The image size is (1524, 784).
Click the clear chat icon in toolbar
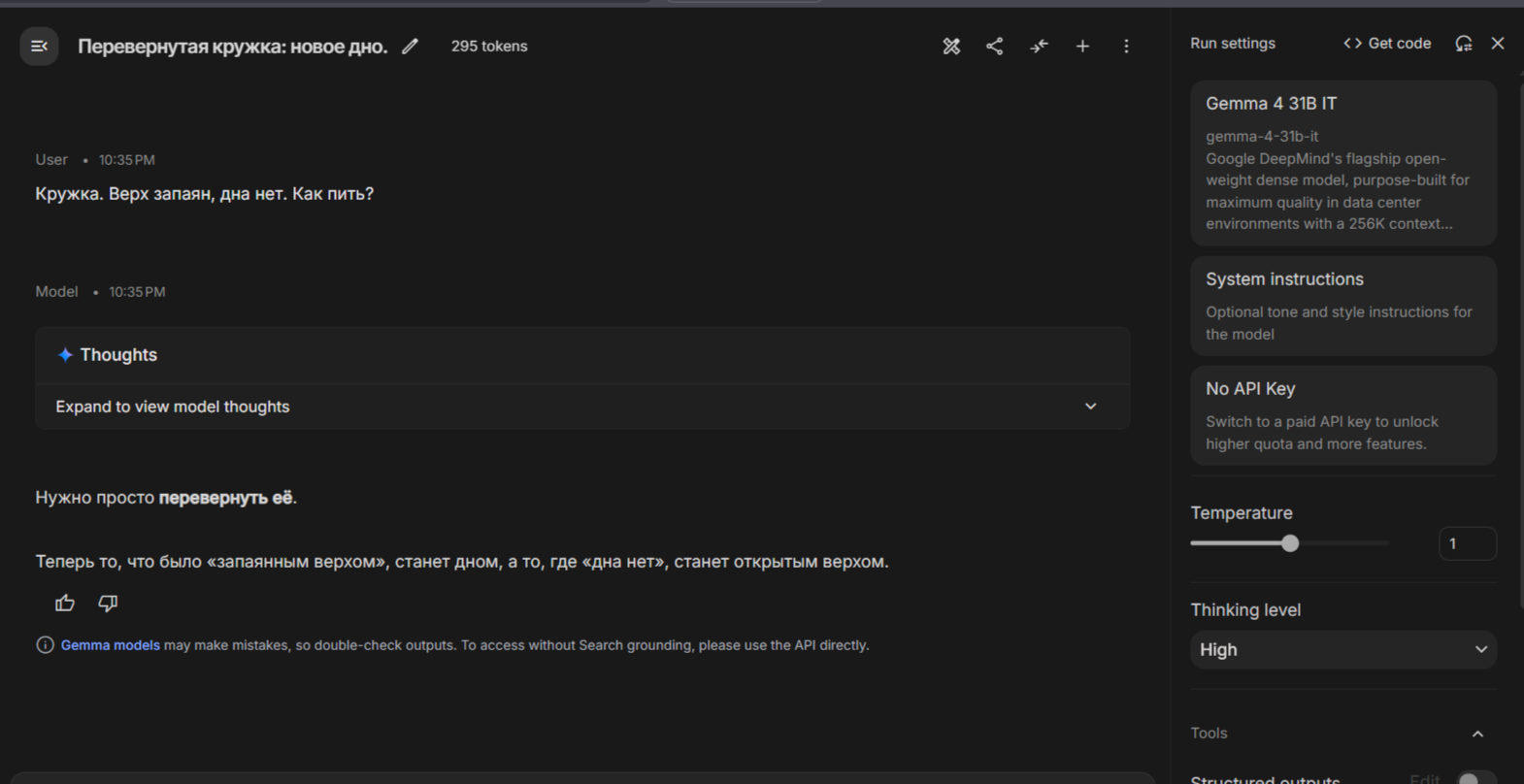951,46
